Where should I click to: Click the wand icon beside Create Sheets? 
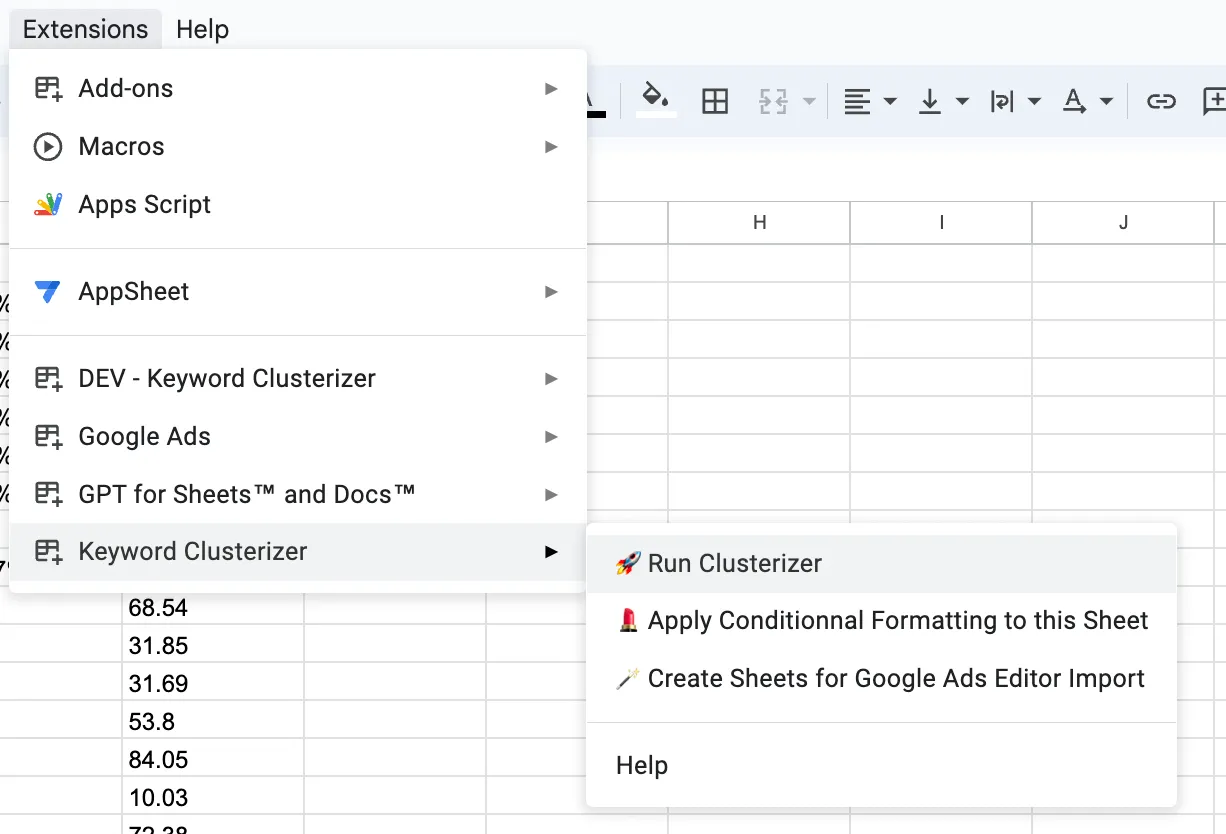[x=628, y=679]
